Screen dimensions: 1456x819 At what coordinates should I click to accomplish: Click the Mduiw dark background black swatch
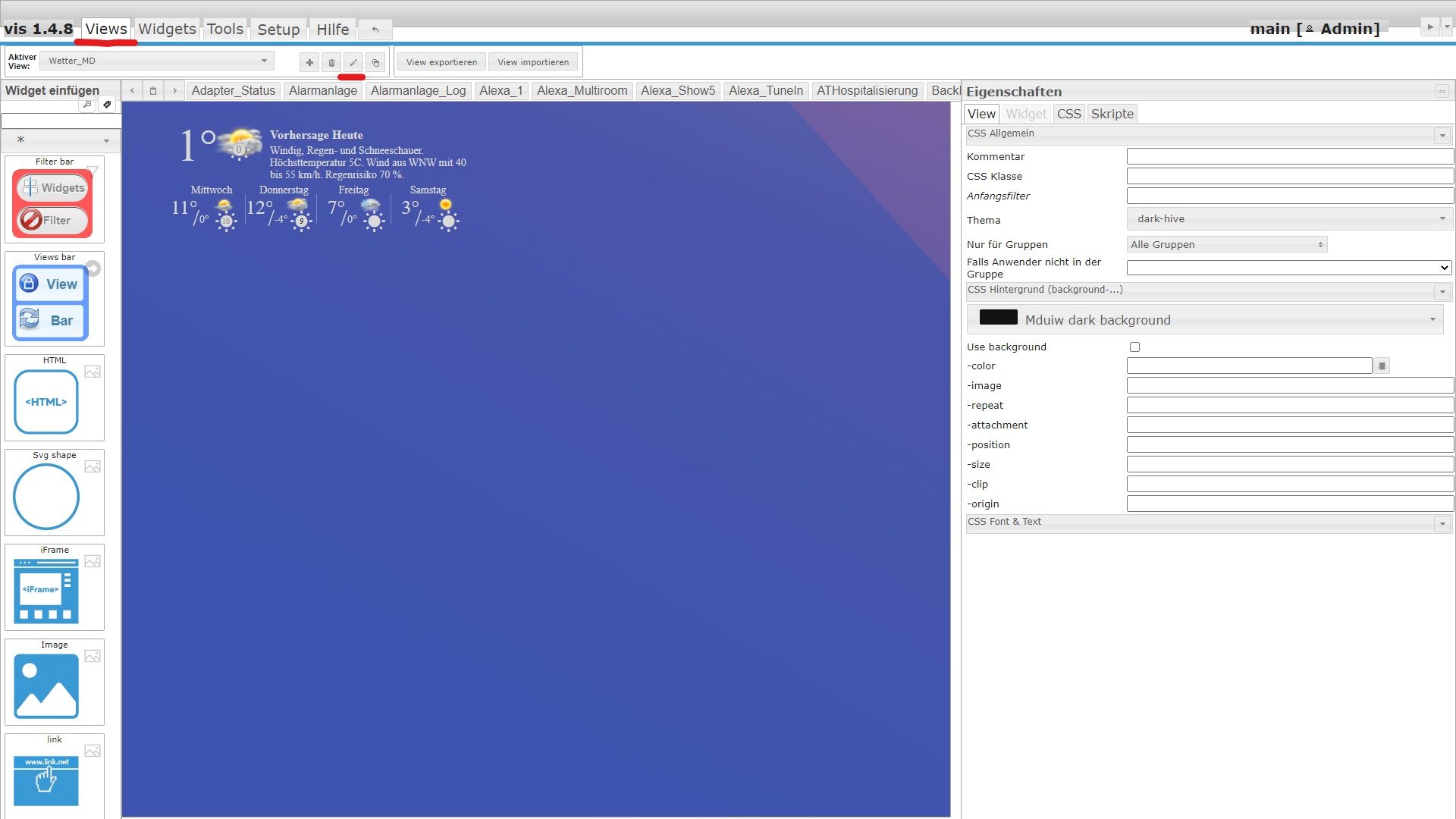coord(998,318)
